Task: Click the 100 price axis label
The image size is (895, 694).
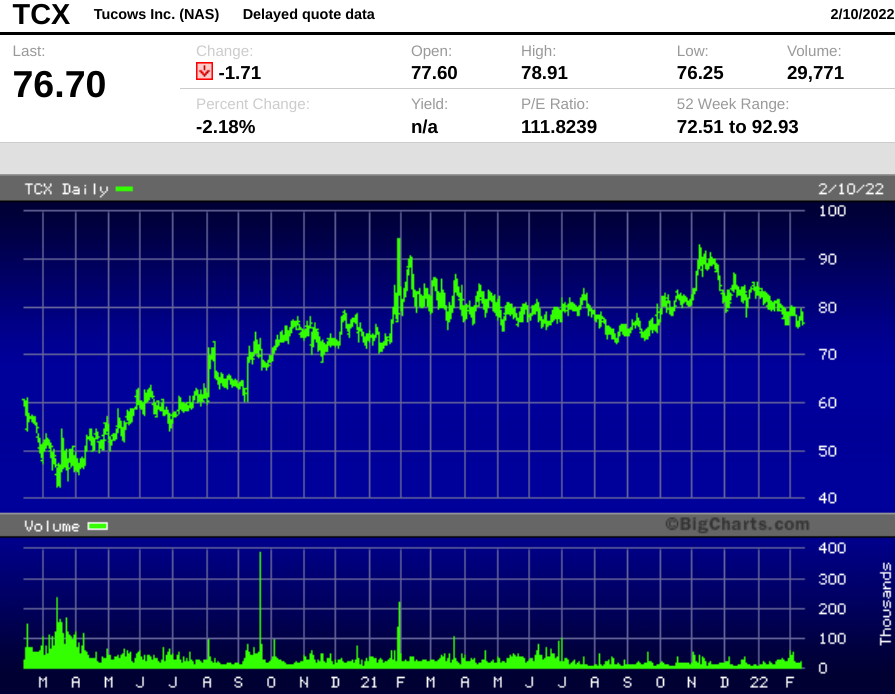Action: (x=832, y=211)
